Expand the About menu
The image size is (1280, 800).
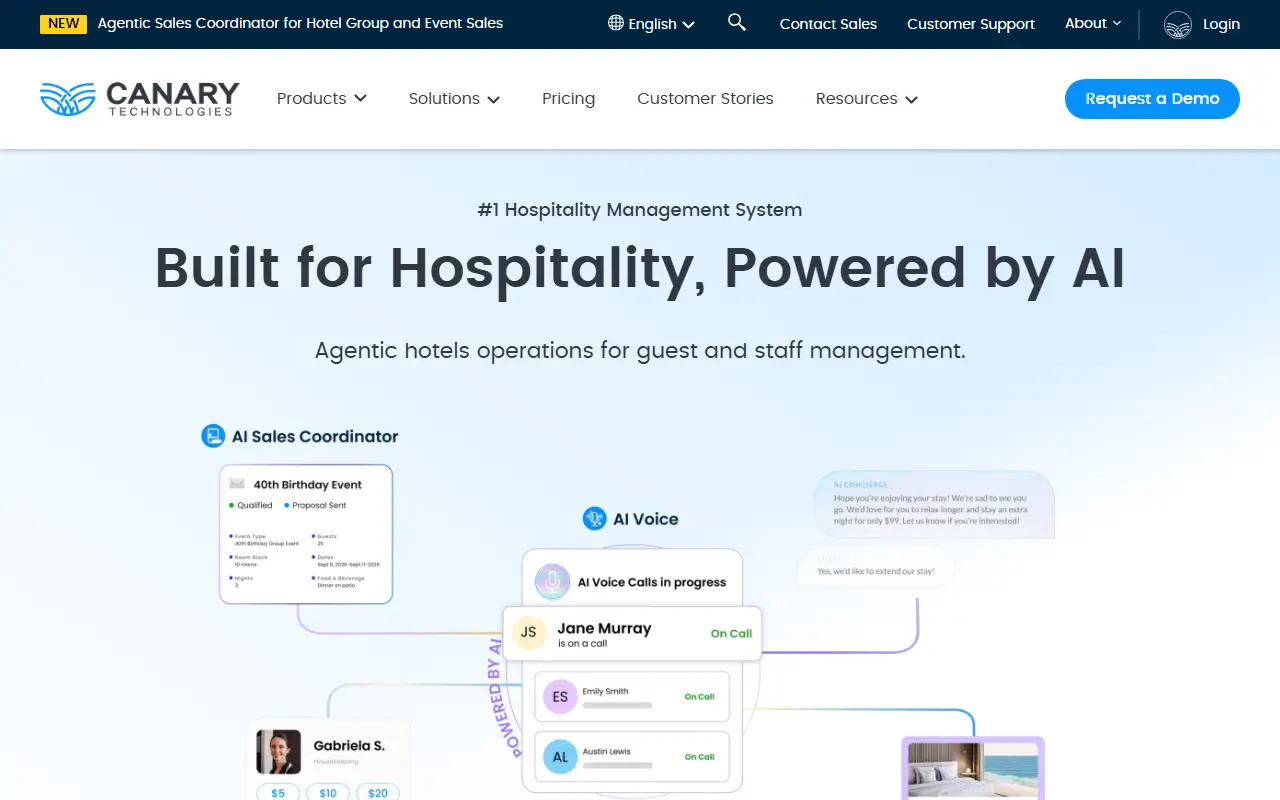tap(1093, 23)
